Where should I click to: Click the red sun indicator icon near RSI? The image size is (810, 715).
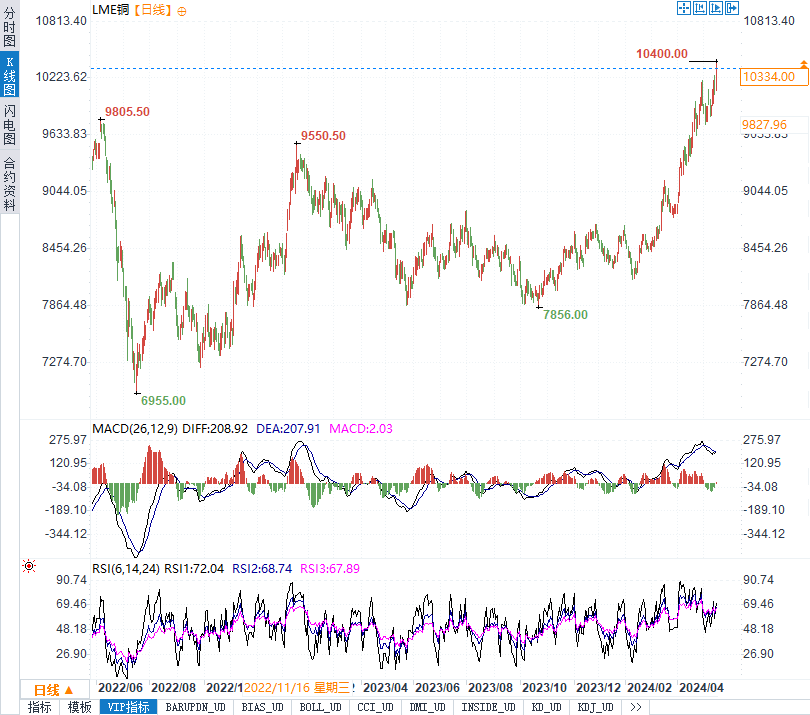pyautogui.click(x=29, y=566)
